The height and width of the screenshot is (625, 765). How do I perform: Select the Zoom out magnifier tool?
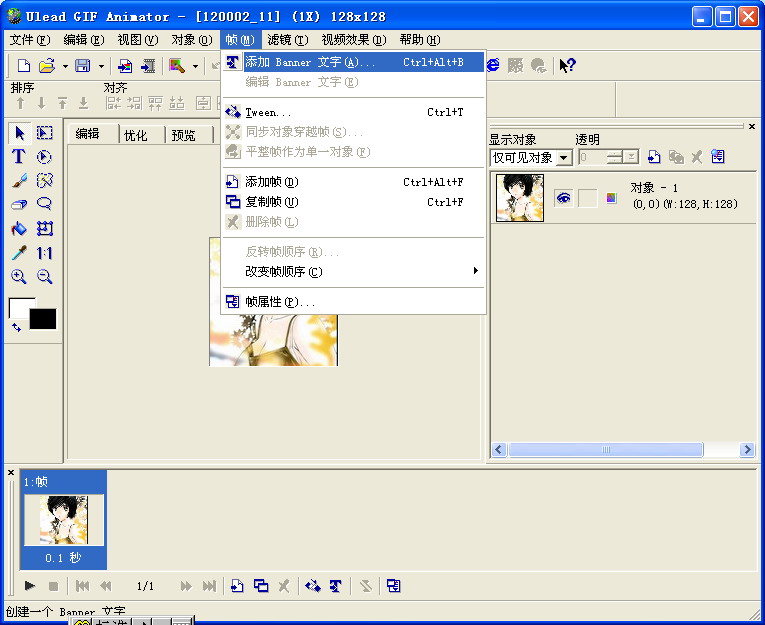click(44, 277)
